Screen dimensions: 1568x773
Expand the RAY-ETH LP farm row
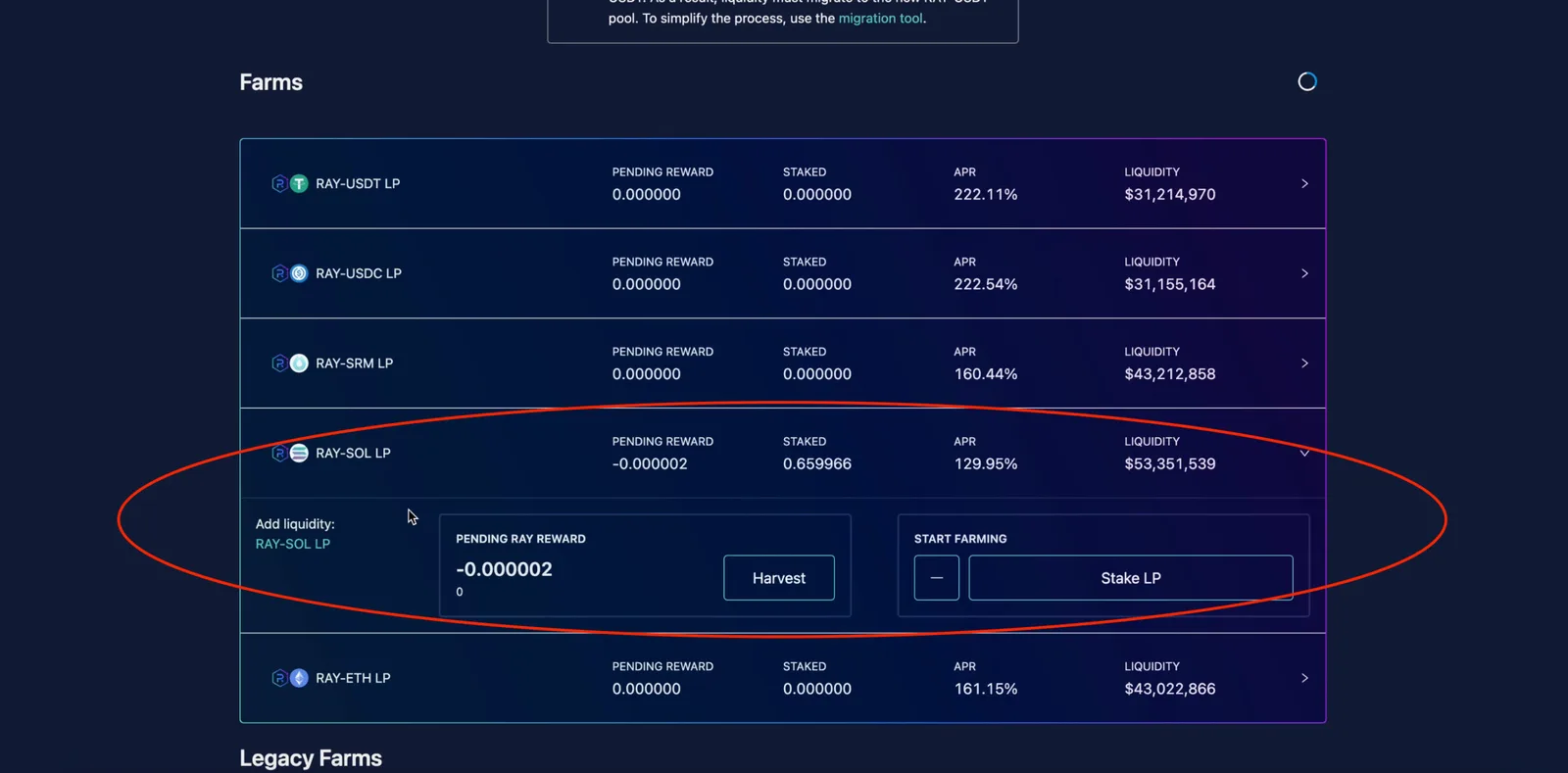coord(1304,678)
